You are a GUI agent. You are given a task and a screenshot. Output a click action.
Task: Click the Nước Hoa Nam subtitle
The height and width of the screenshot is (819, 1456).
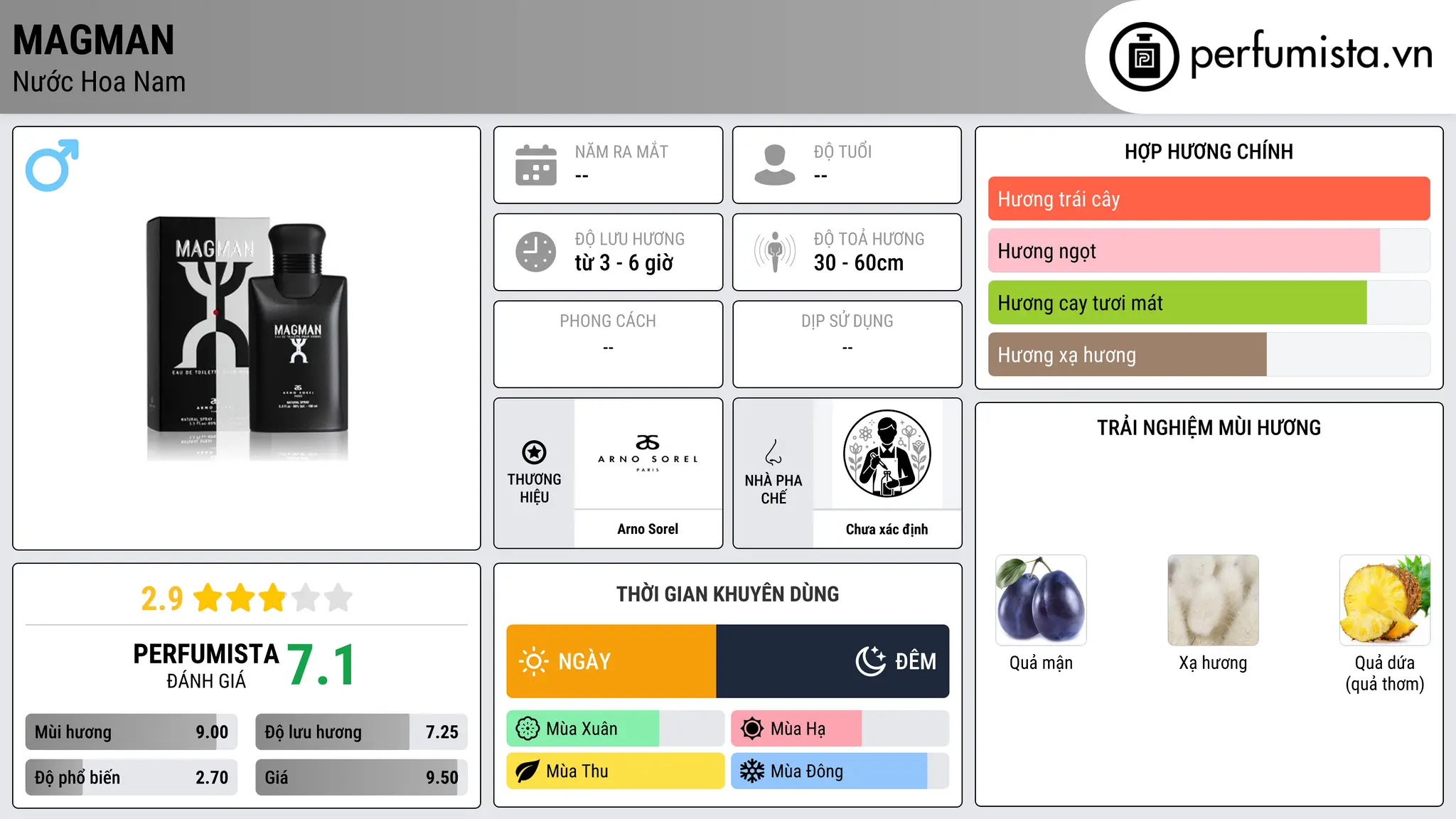pyautogui.click(x=100, y=82)
